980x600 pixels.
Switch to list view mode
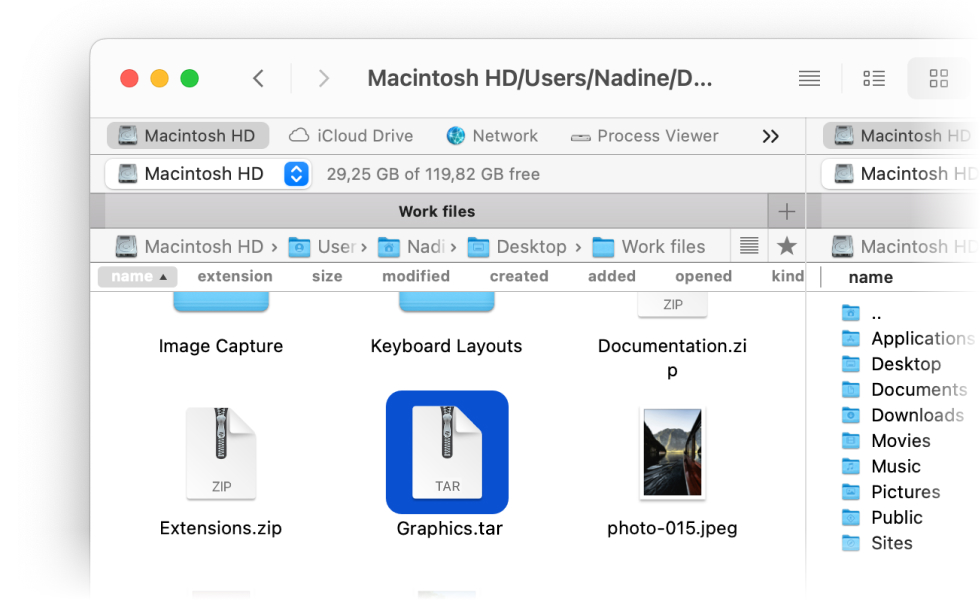pos(809,79)
